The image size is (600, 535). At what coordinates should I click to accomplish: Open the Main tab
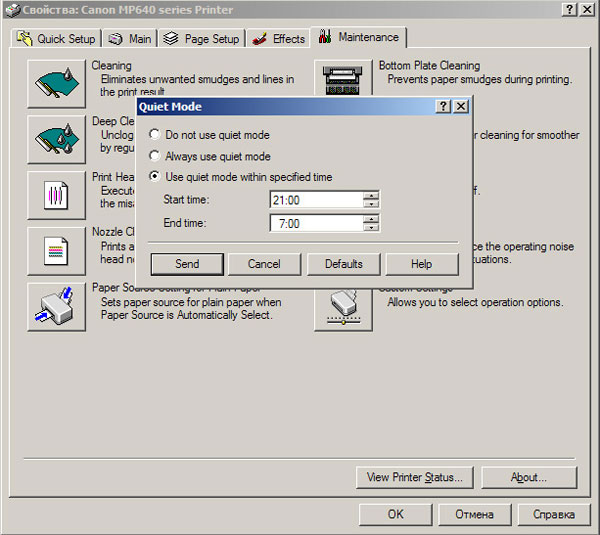tap(130, 39)
